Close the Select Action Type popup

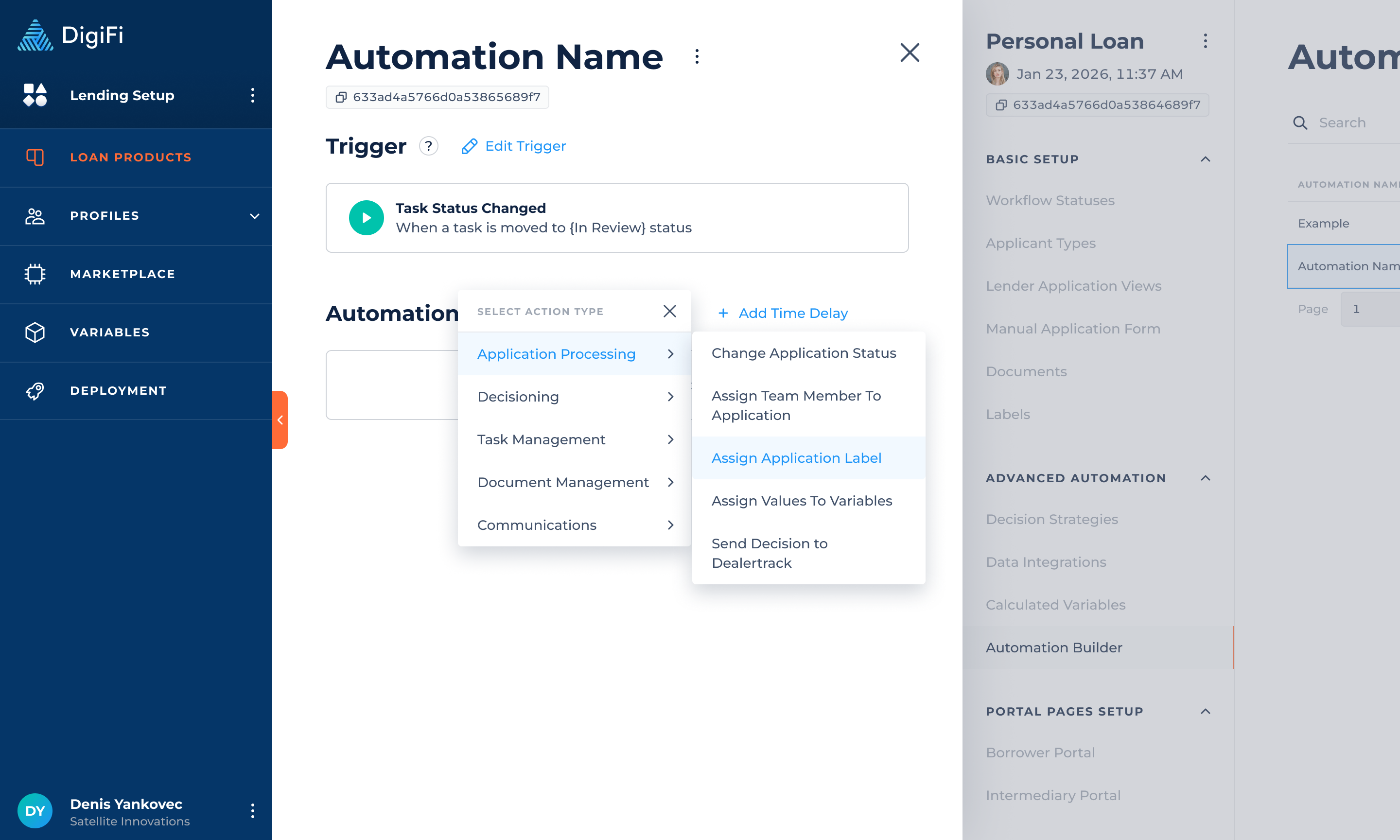coord(669,311)
